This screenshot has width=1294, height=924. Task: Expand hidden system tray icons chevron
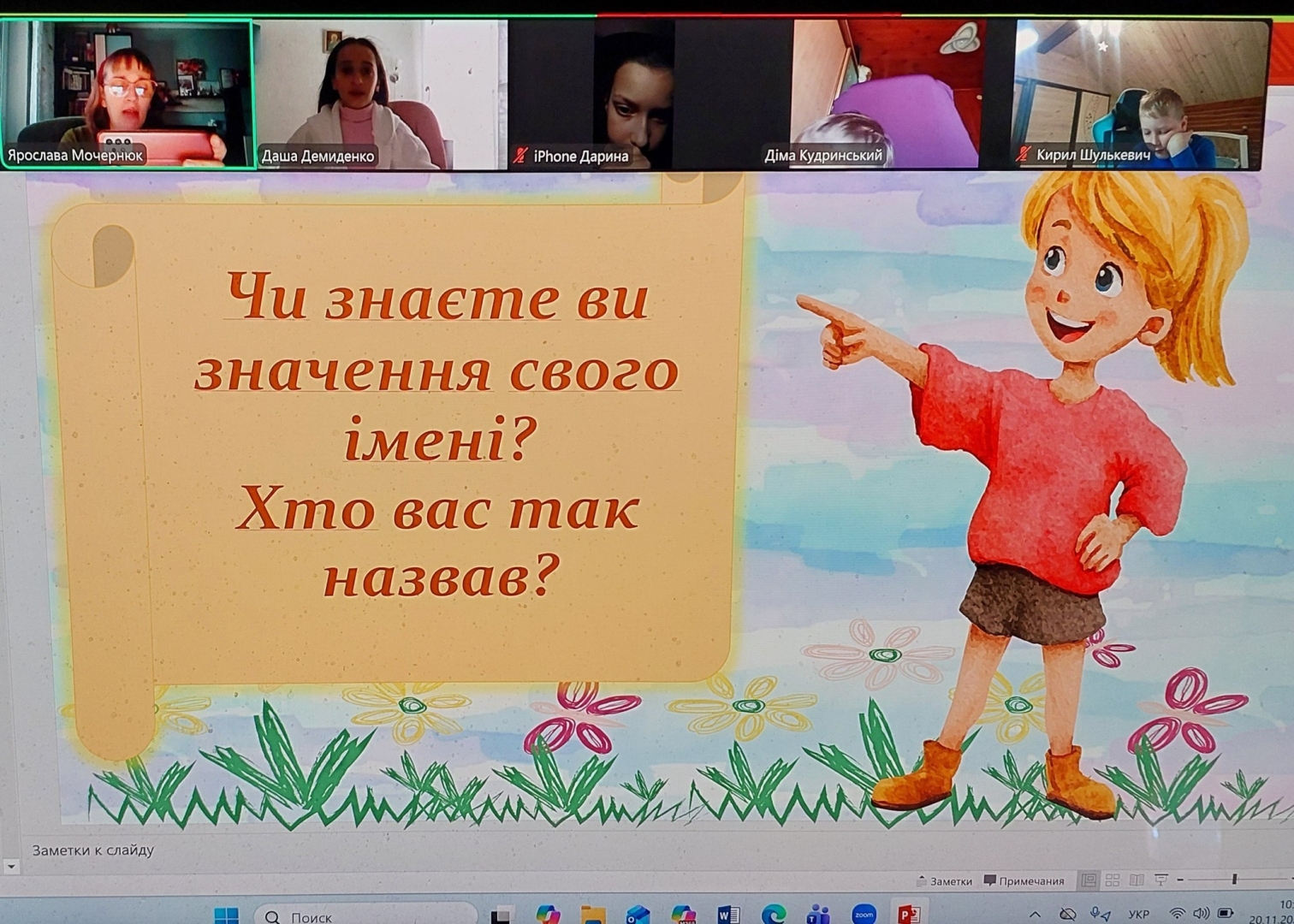pos(1035,915)
